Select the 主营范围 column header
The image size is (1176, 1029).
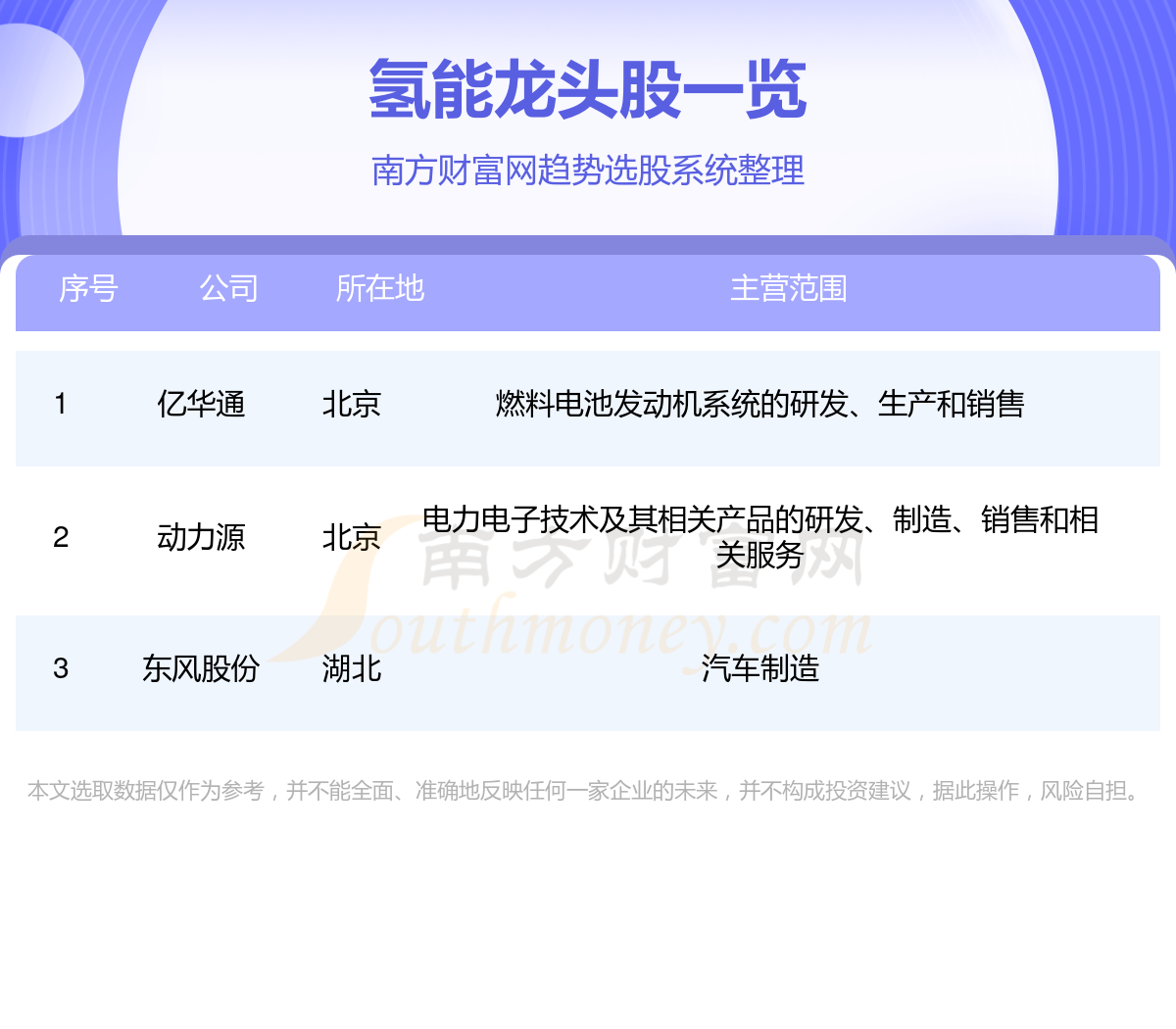789,288
